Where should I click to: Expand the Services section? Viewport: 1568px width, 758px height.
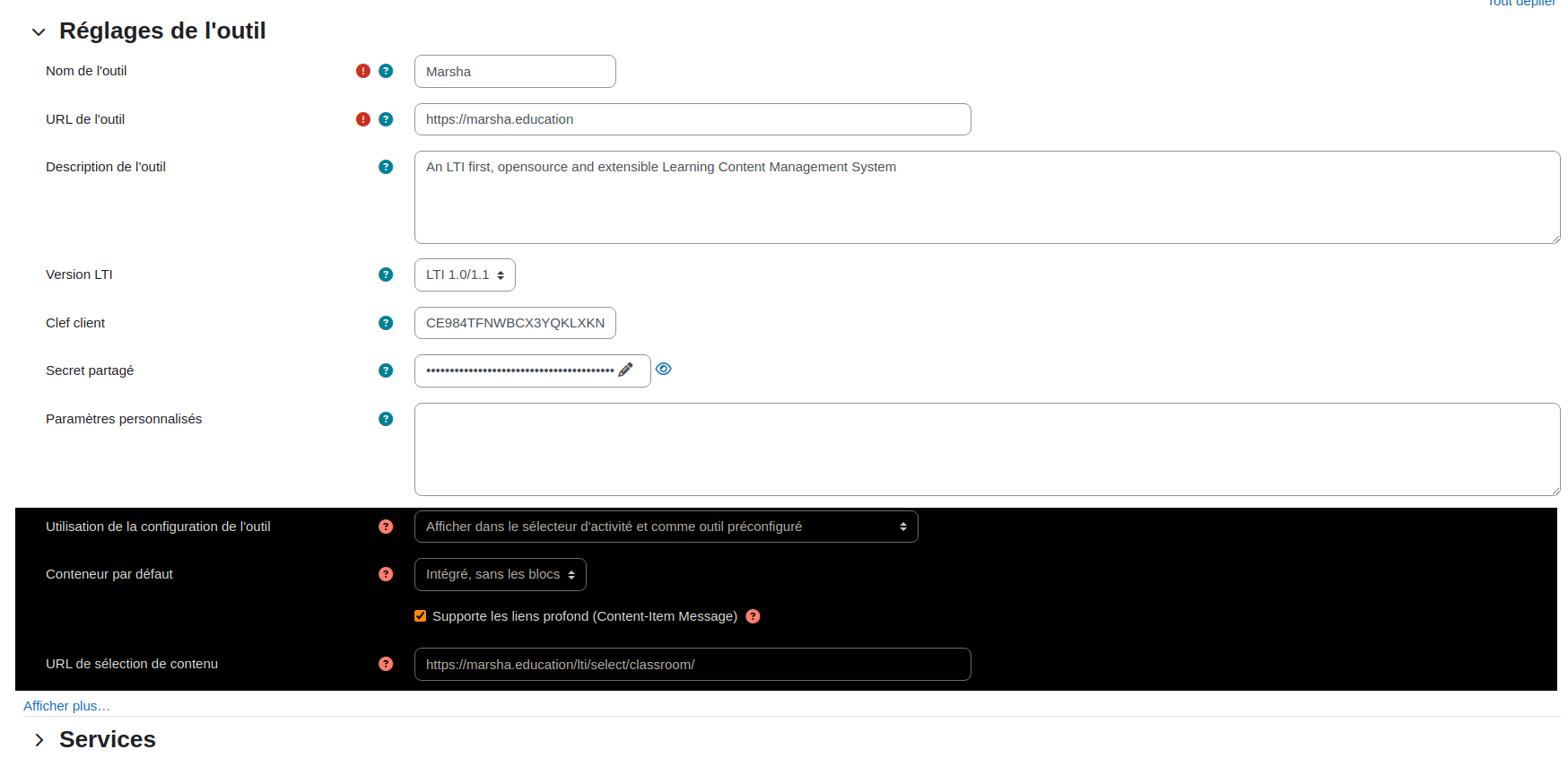pyautogui.click(x=39, y=740)
